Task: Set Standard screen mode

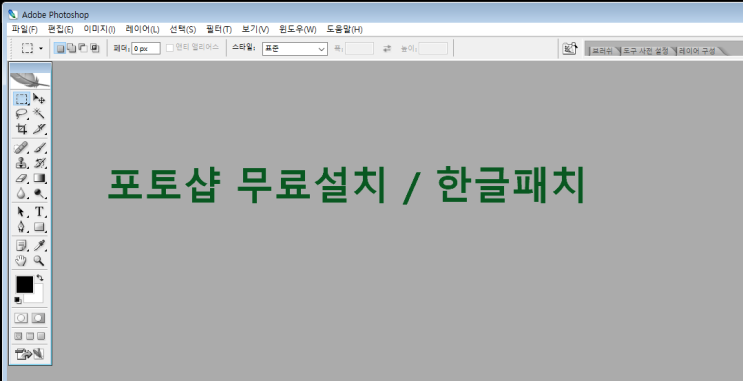Action: (x=18, y=336)
